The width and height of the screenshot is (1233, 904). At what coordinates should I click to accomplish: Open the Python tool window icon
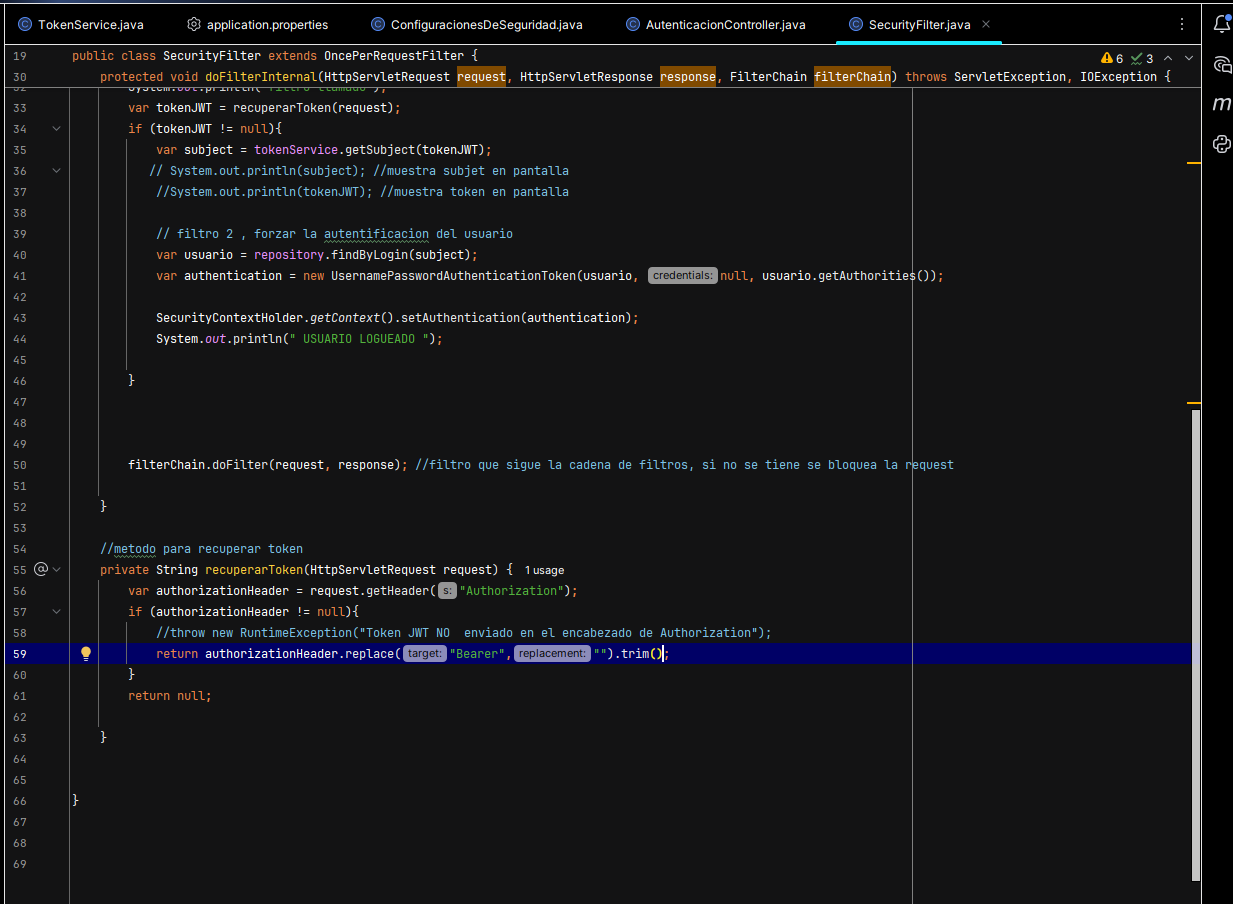(x=1221, y=143)
